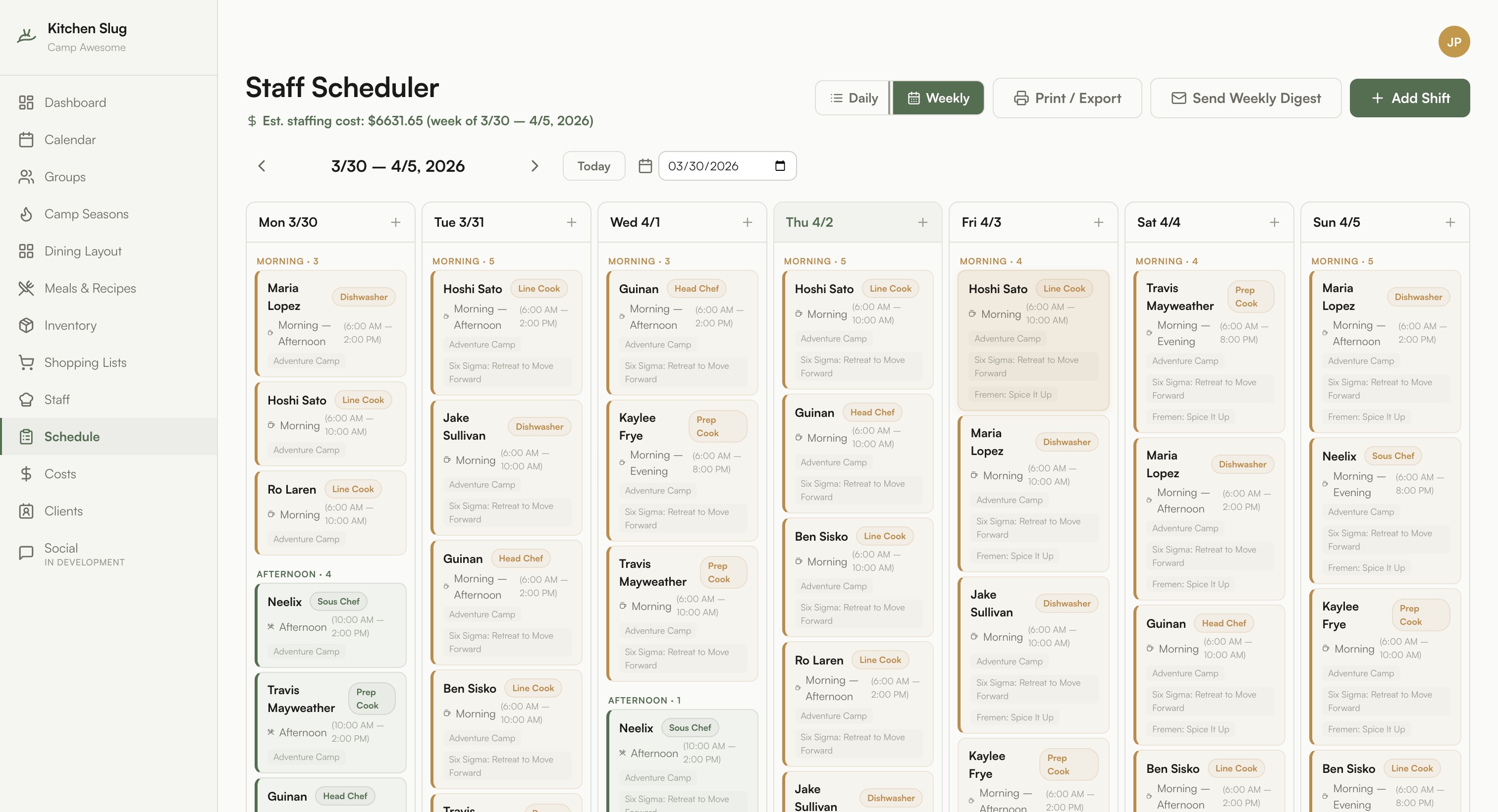
Task: Go to Groups section
Action: click(109, 177)
